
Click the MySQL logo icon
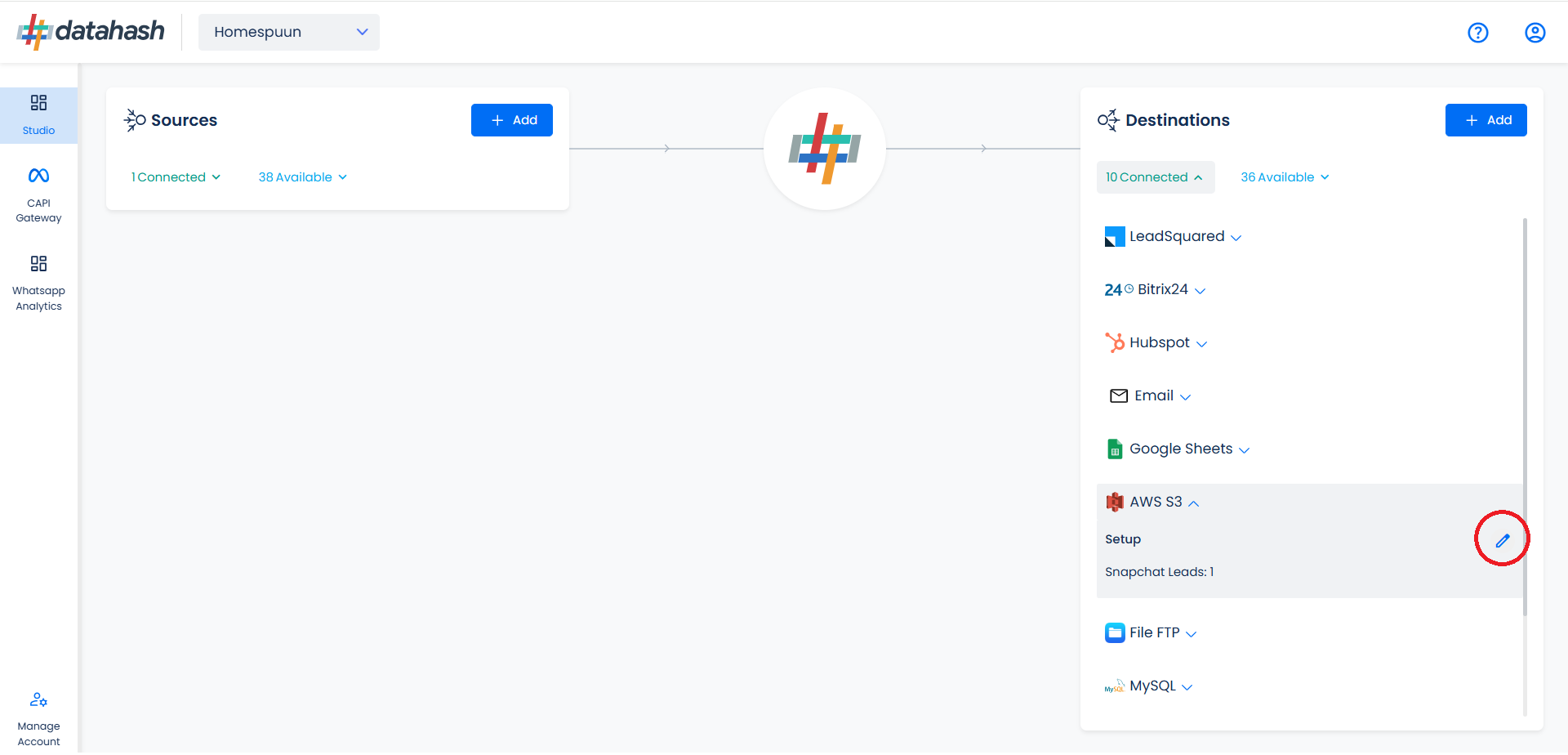(x=1115, y=686)
